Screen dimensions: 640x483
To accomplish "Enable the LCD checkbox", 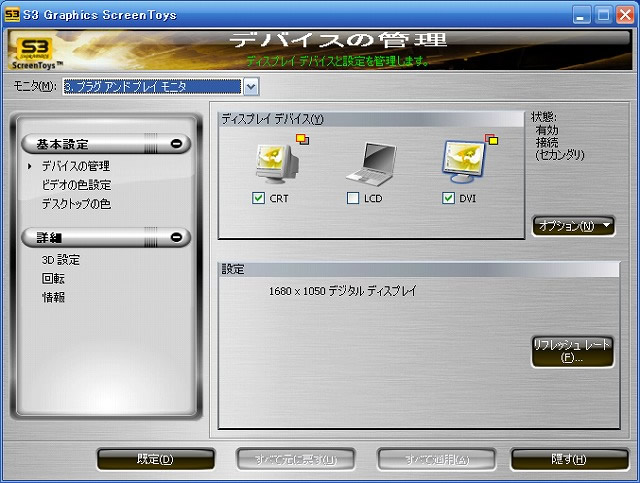I will (x=353, y=198).
